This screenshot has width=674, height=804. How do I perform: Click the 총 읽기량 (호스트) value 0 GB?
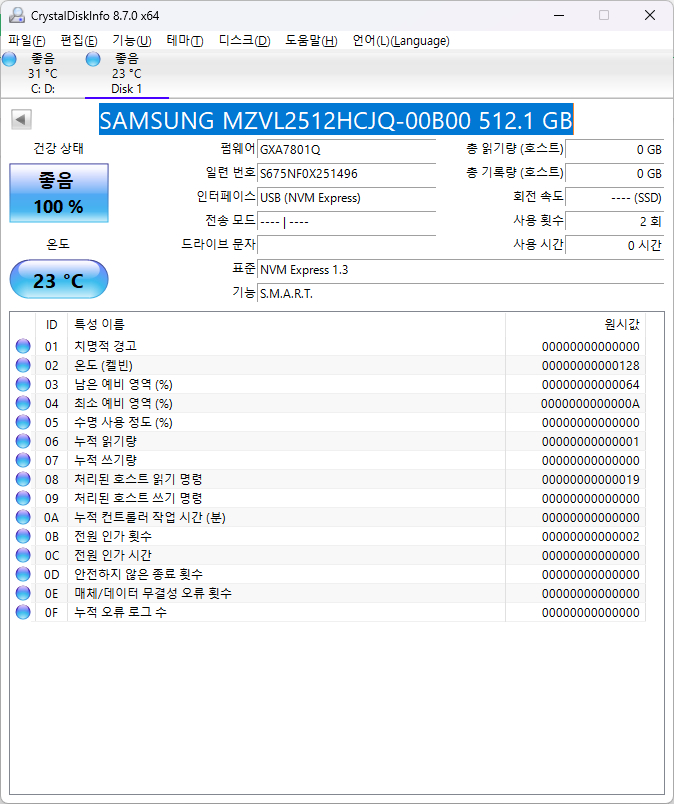click(x=614, y=149)
